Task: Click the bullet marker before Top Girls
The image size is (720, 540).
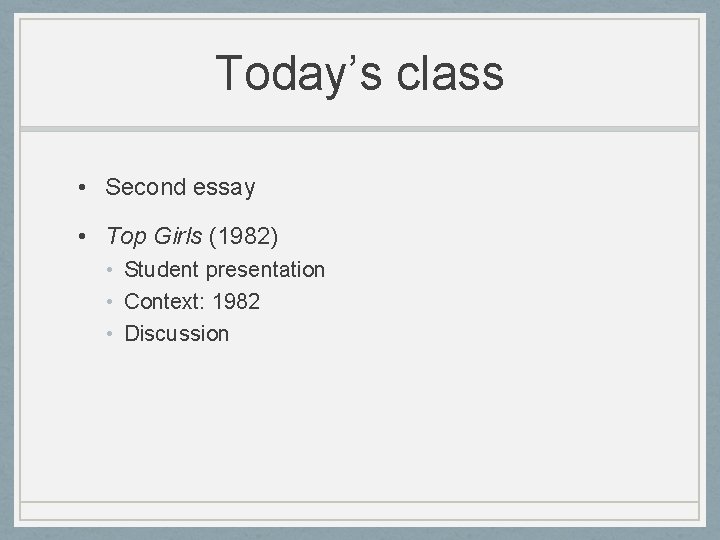Action: point(82,236)
